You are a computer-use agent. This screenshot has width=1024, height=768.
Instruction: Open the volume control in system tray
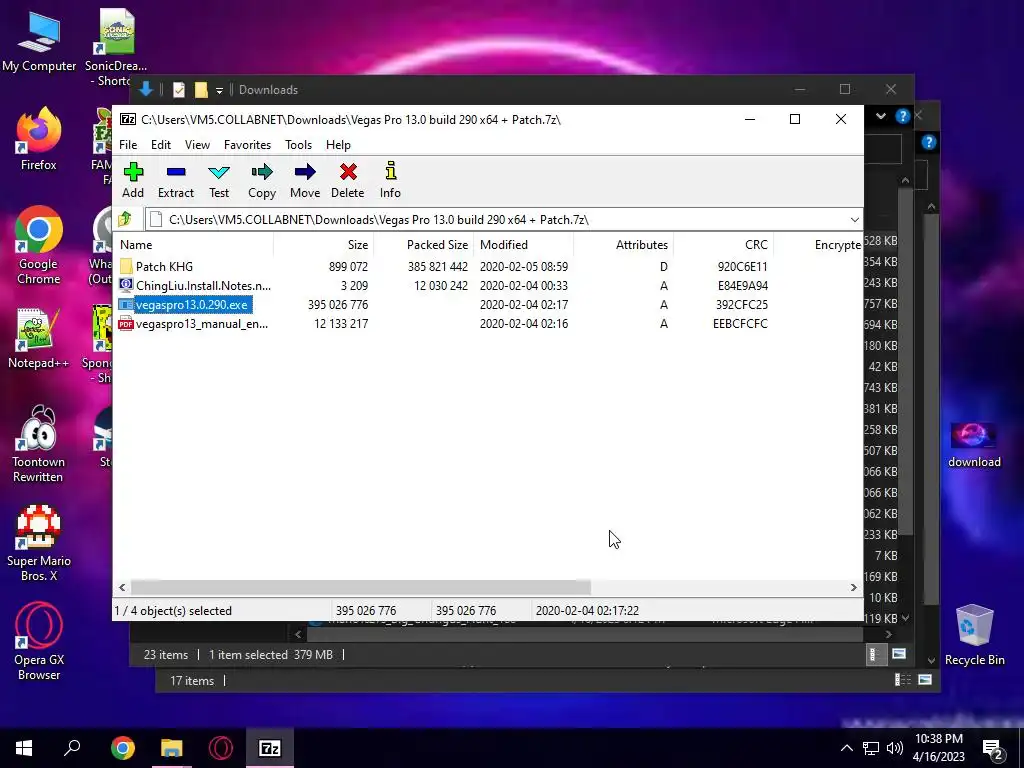pyautogui.click(x=895, y=748)
